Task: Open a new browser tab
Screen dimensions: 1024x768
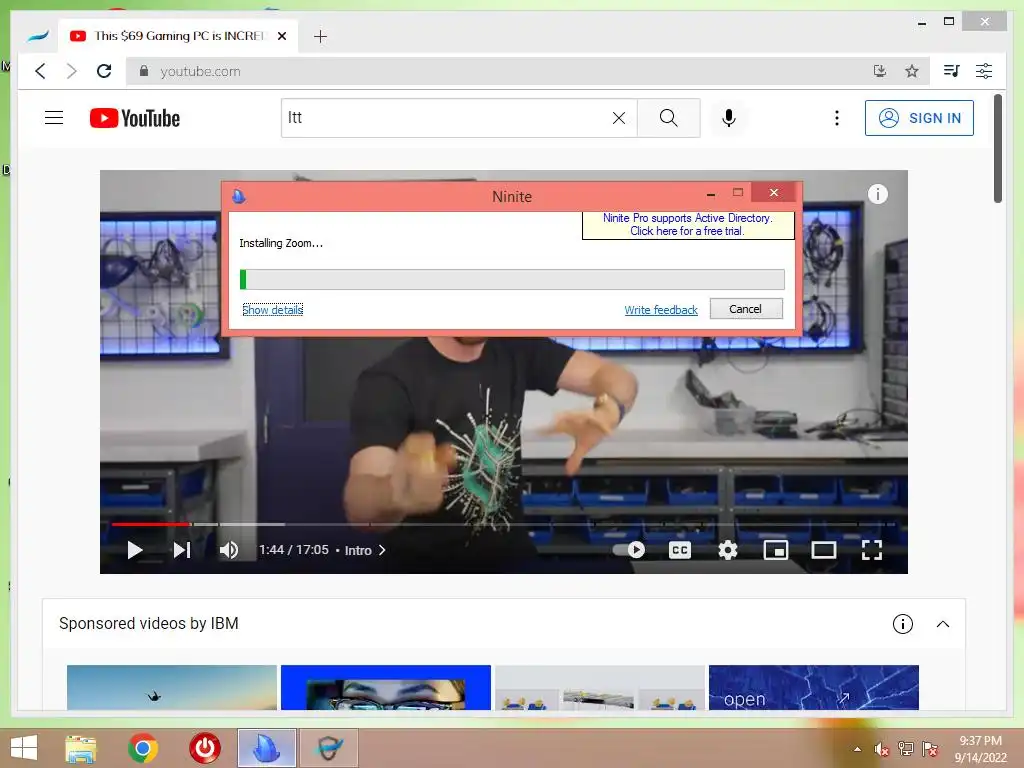Action: 320,37
